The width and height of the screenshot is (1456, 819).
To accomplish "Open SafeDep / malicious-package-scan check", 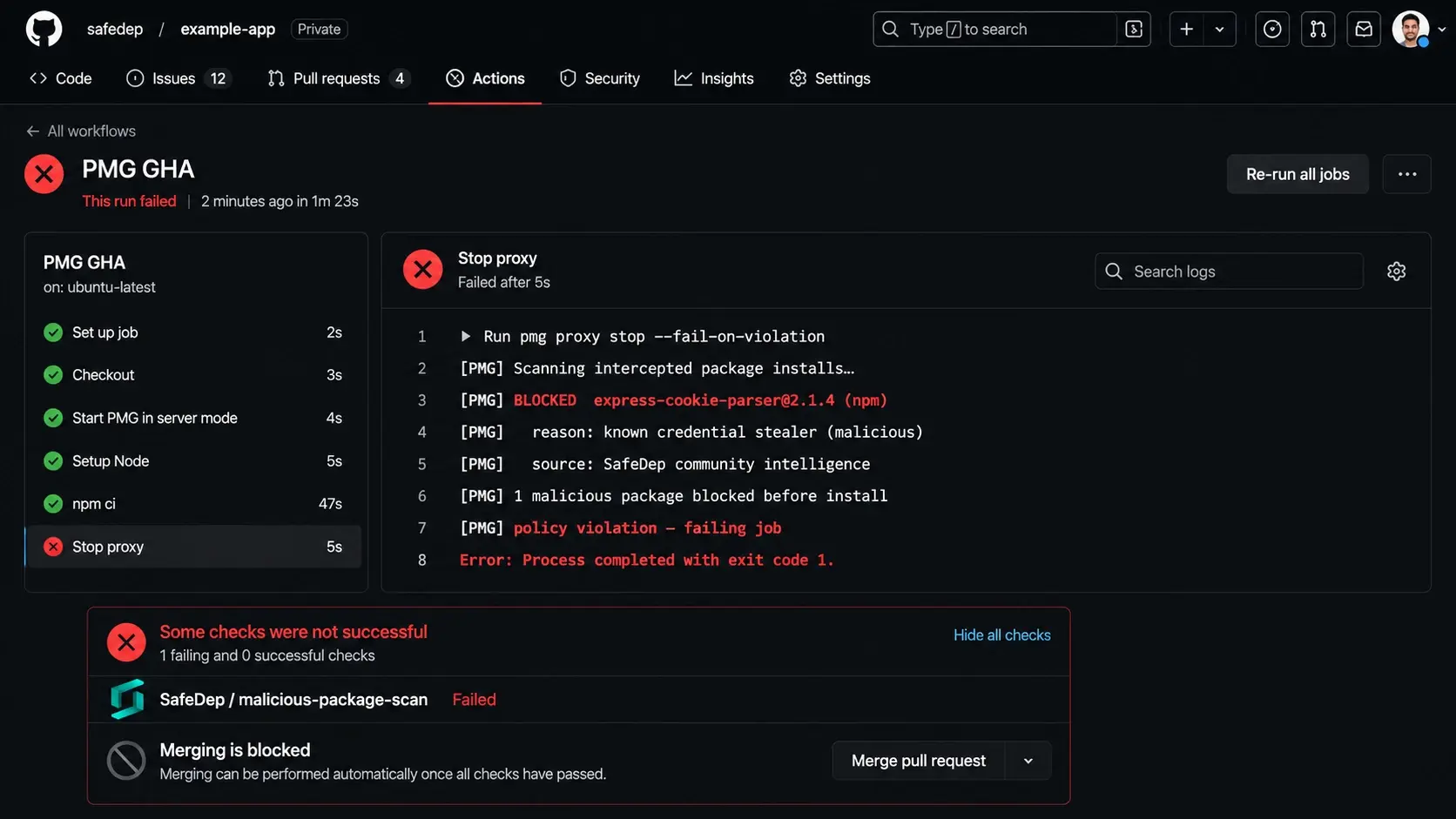I will click(293, 699).
